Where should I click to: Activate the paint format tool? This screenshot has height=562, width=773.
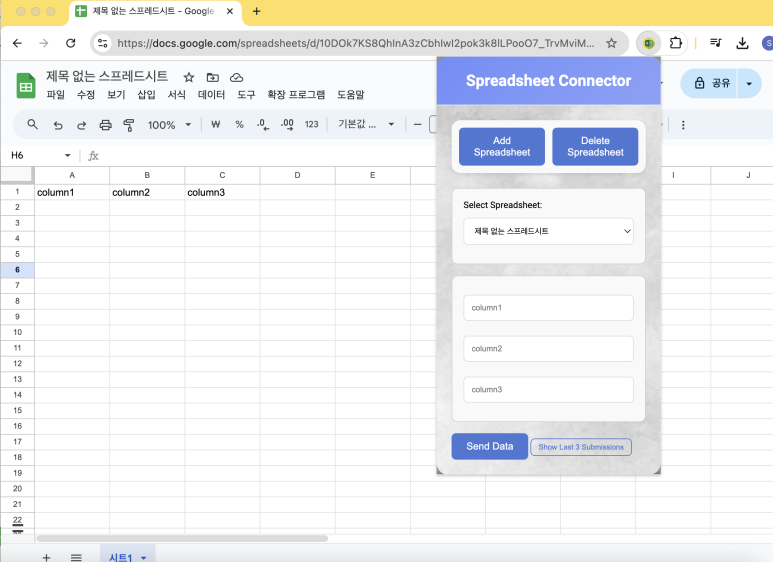click(x=129, y=125)
